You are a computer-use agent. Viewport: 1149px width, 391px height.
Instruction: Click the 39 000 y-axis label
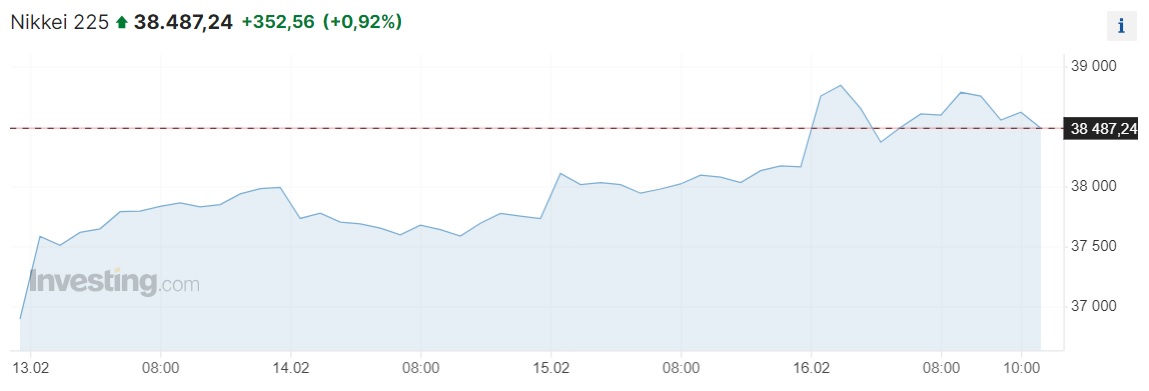coord(1093,67)
